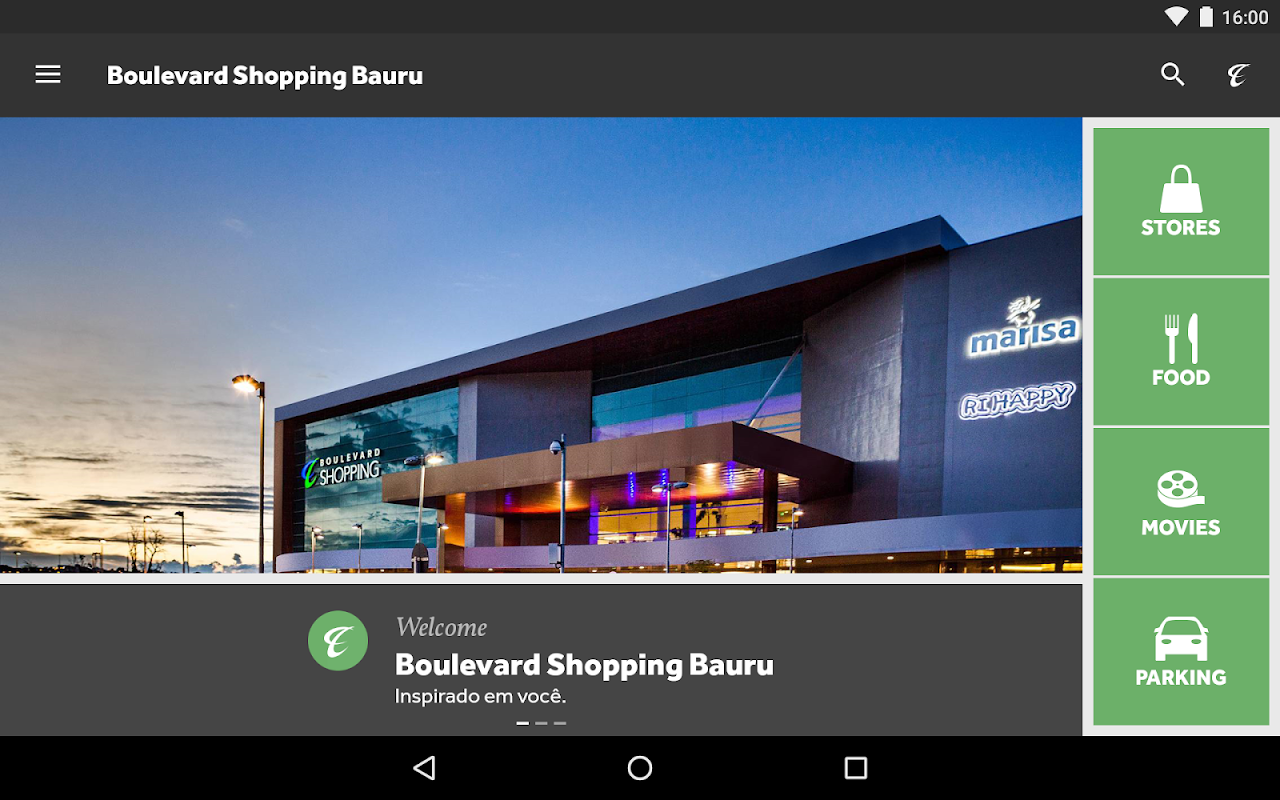Open the Parking tile
Screen dimensions: 1280x800
pyautogui.click(x=1181, y=651)
